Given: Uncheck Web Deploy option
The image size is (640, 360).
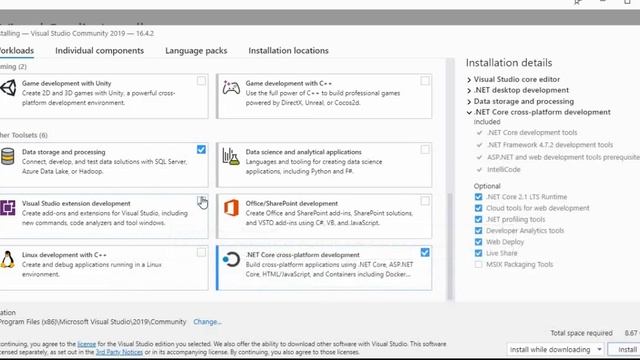Looking at the screenshot, I should click(x=478, y=242).
